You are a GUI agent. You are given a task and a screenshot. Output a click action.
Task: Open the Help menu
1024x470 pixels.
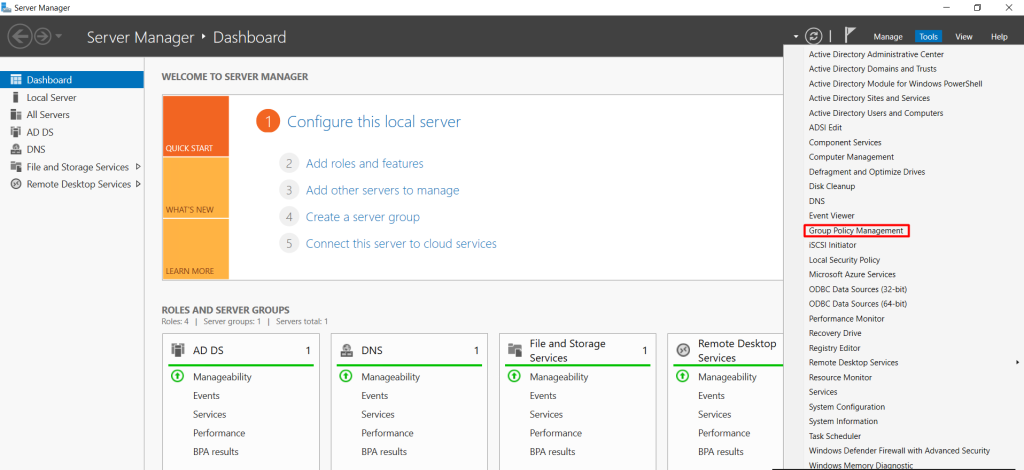click(999, 37)
